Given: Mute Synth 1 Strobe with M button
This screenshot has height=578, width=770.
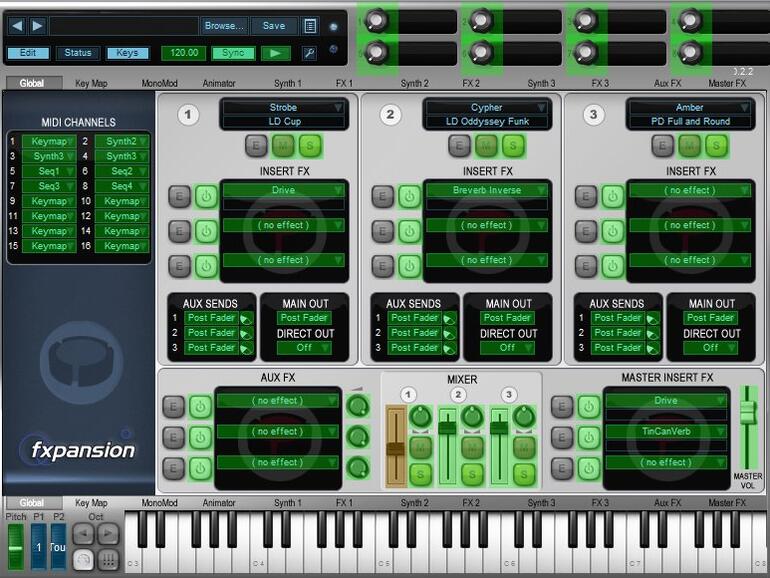Looking at the screenshot, I should click(283, 145).
